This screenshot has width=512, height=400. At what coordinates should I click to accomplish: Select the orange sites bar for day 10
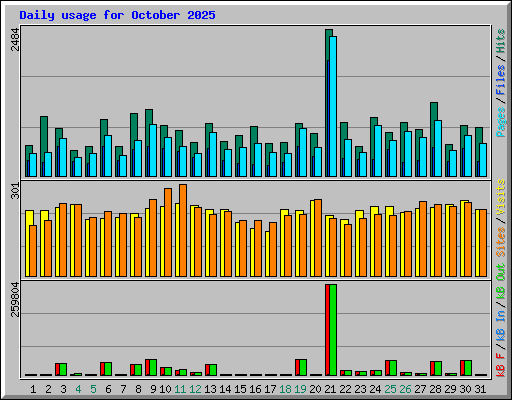(168, 232)
